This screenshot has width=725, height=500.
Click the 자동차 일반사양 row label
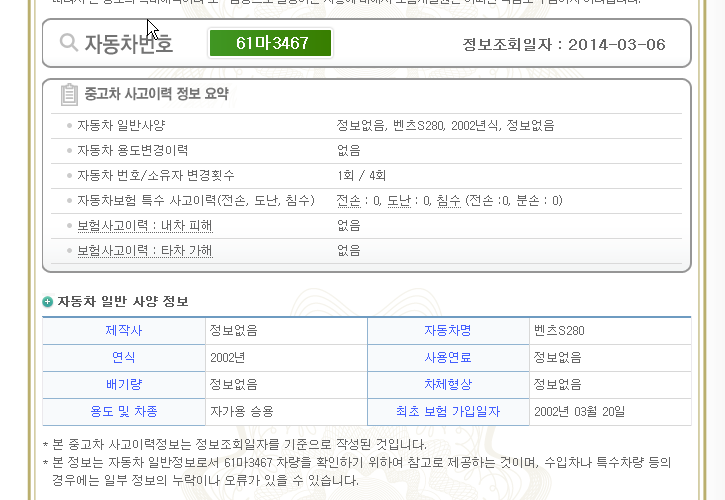click(121, 126)
